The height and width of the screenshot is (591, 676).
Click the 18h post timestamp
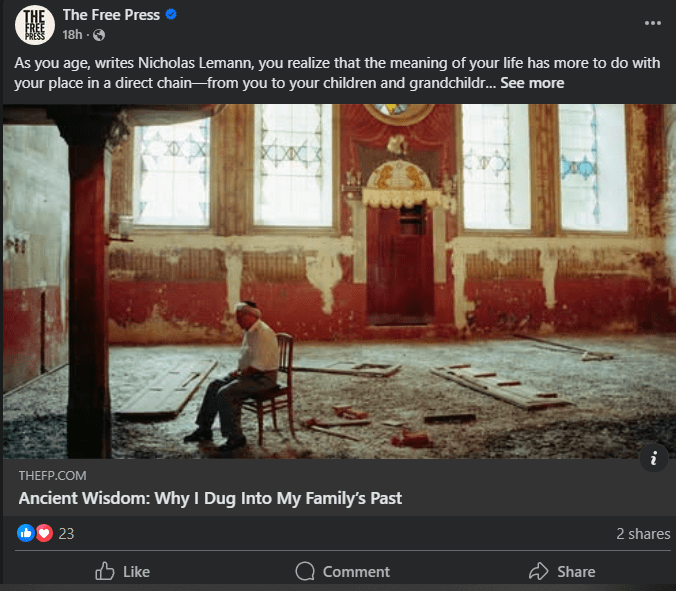[x=72, y=35]
